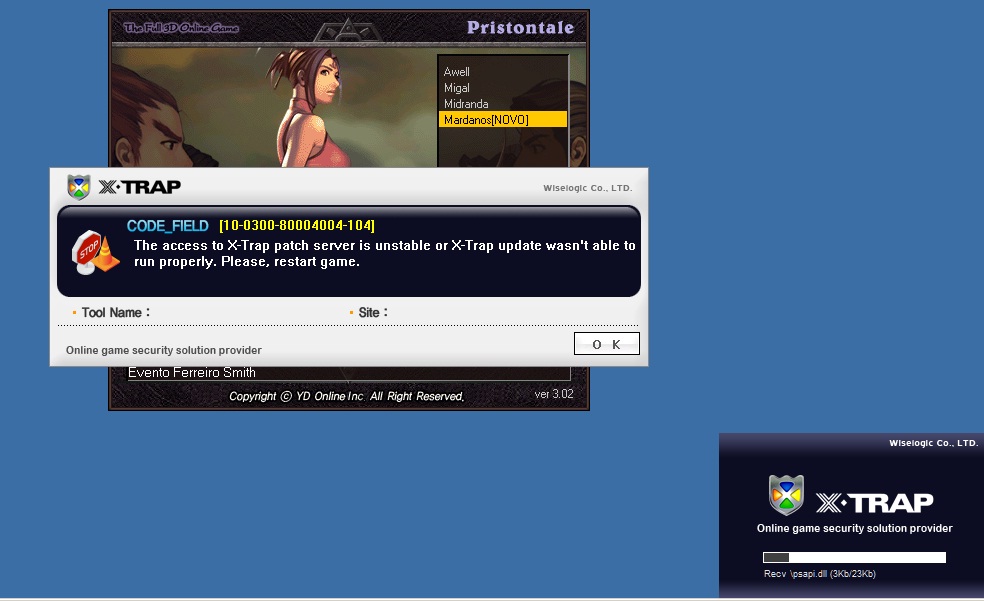984x601 pixels.
Task: Click Wiselogic Co., LTD. in updater window
Action: click(x=933, y=443)
